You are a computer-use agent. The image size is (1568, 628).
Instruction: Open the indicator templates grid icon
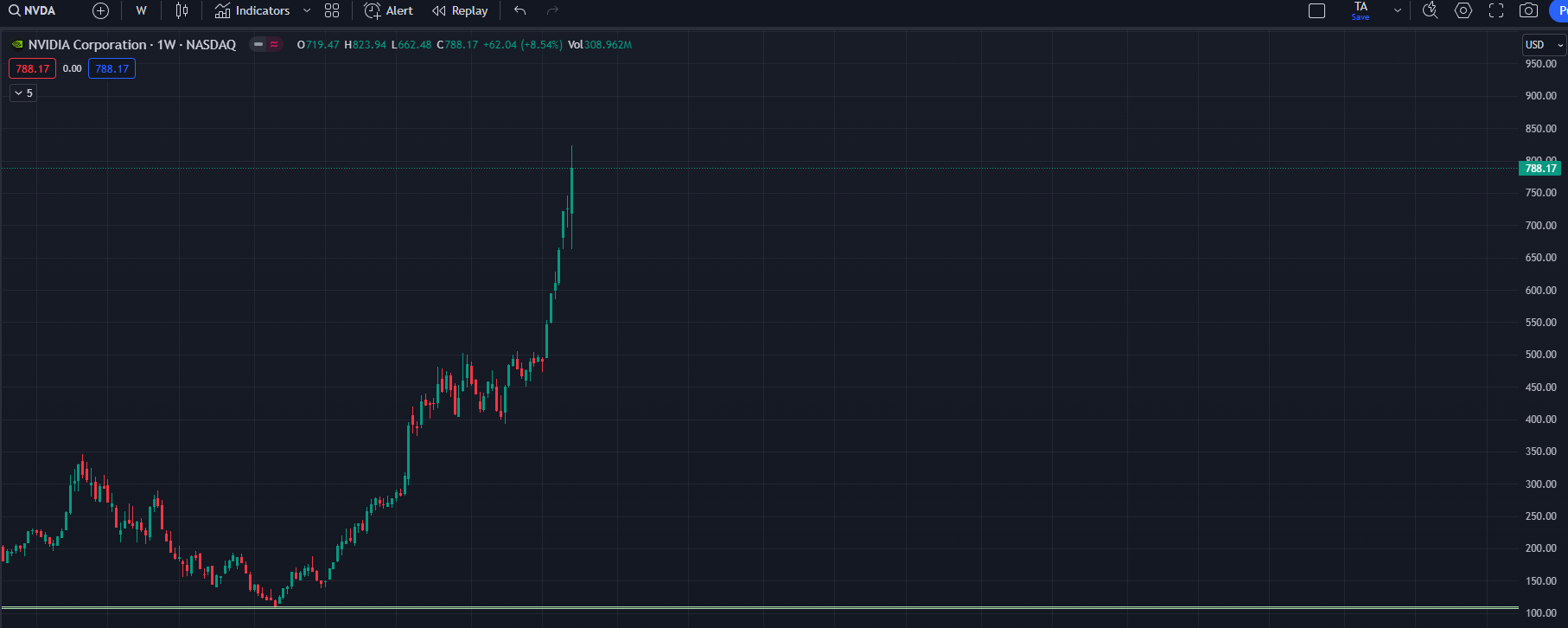tap(332, 10)
